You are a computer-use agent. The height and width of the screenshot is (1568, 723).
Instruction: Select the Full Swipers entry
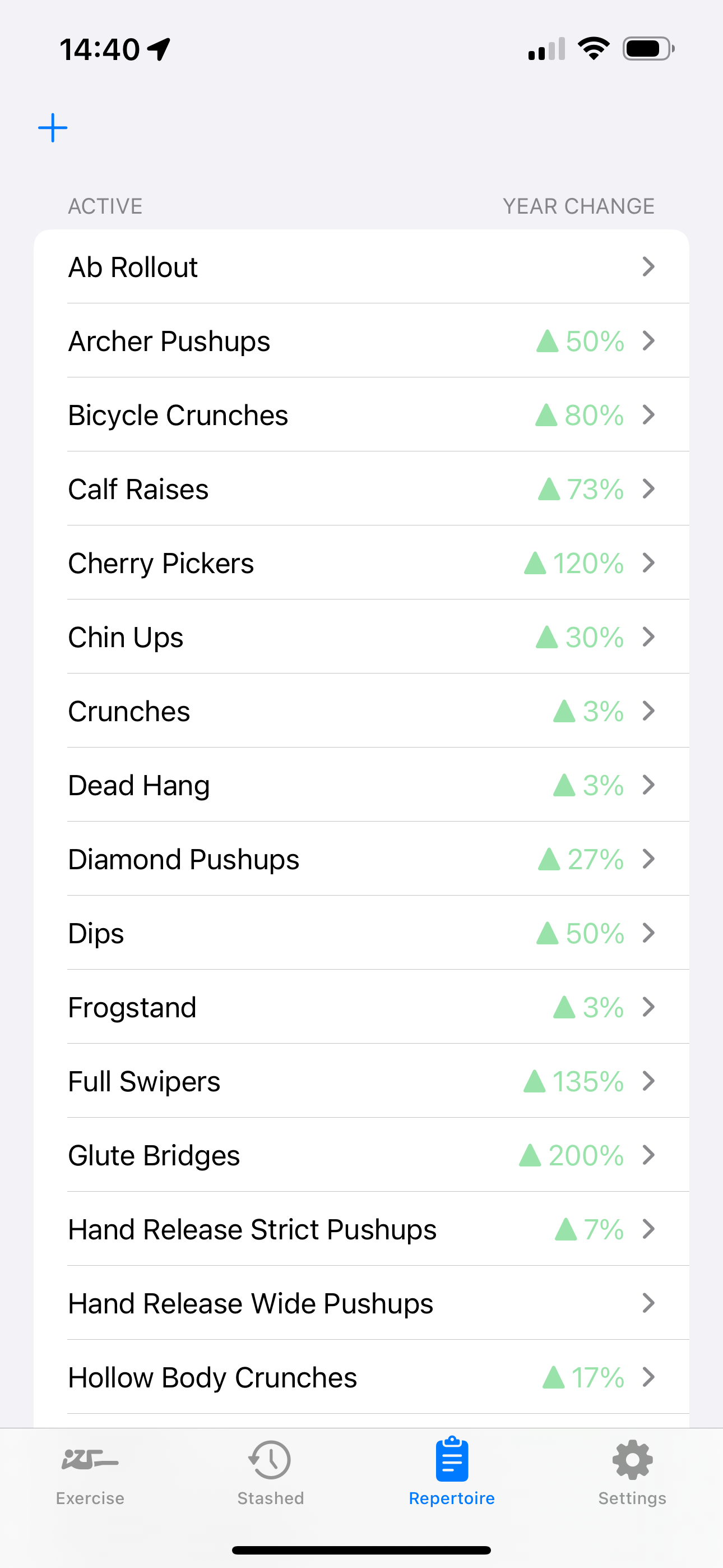click(x=361, y=1081)
